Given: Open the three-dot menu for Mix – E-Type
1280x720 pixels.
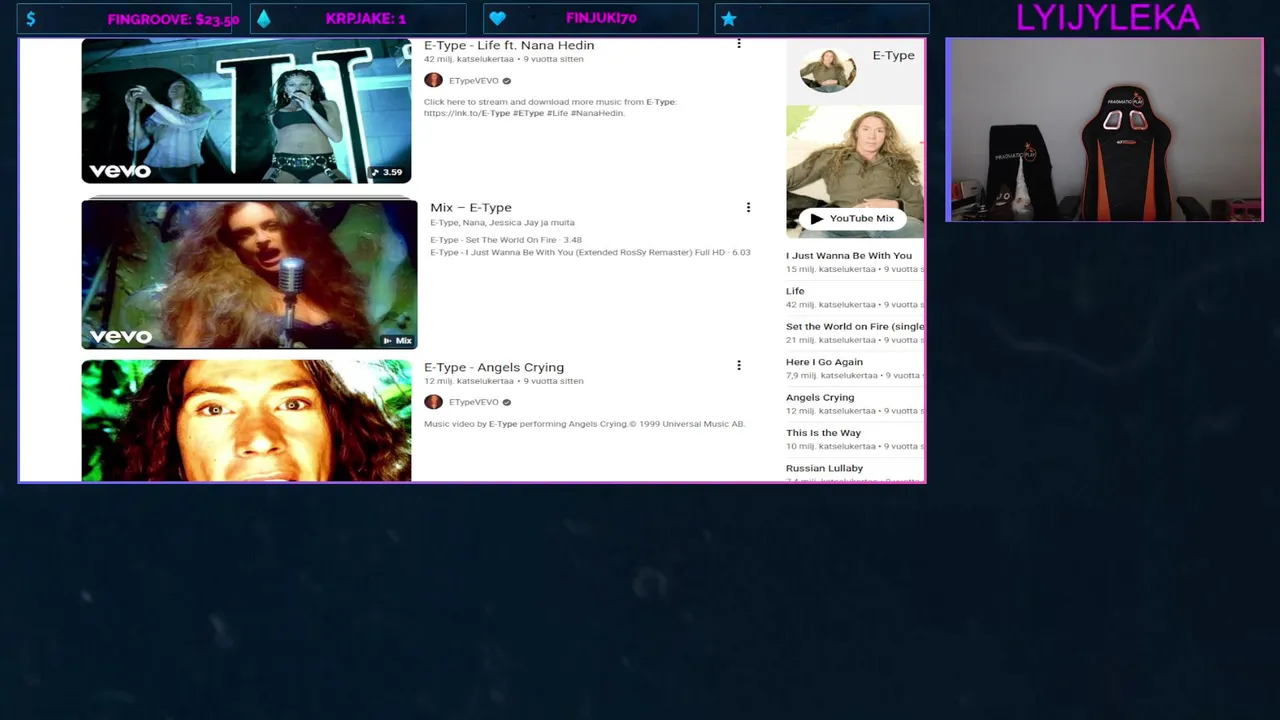Looking at the screenshot, I should coord(748,207).
